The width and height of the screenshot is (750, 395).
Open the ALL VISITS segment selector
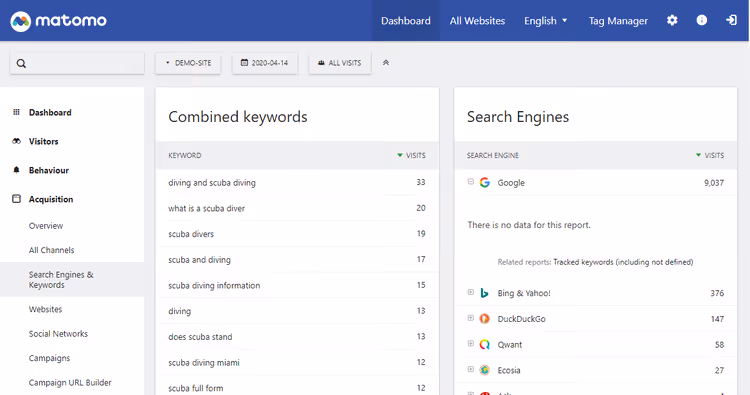pos(340,63)
